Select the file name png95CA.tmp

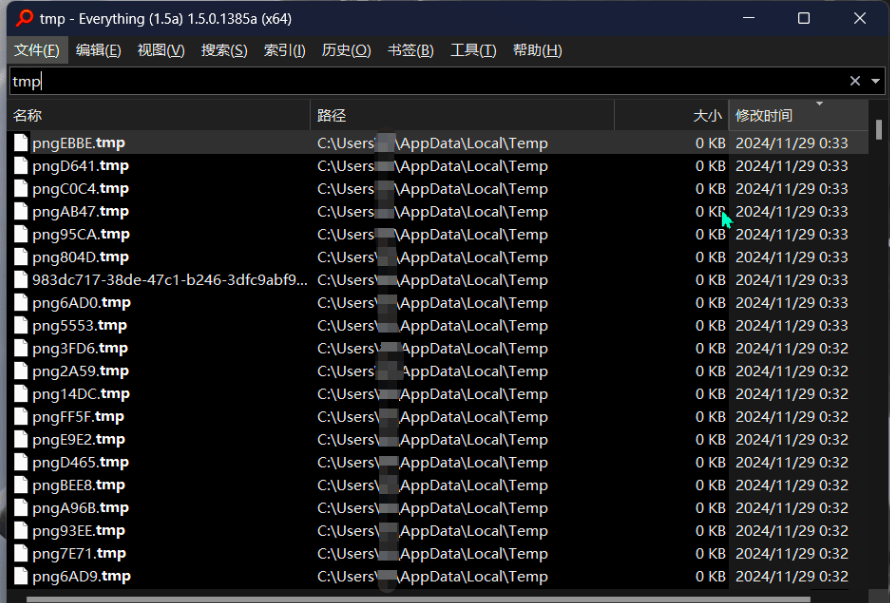(x=81, y=234)
